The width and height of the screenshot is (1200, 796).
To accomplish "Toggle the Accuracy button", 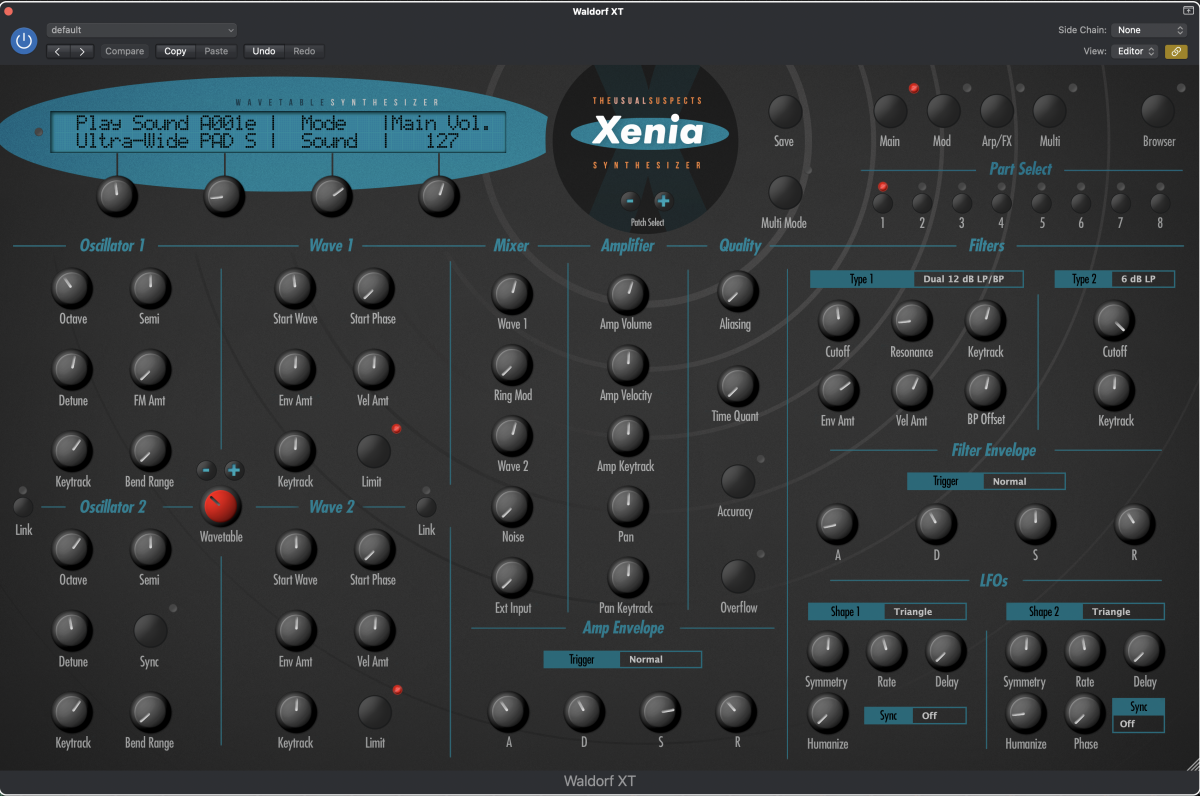I will click(737, 482).
